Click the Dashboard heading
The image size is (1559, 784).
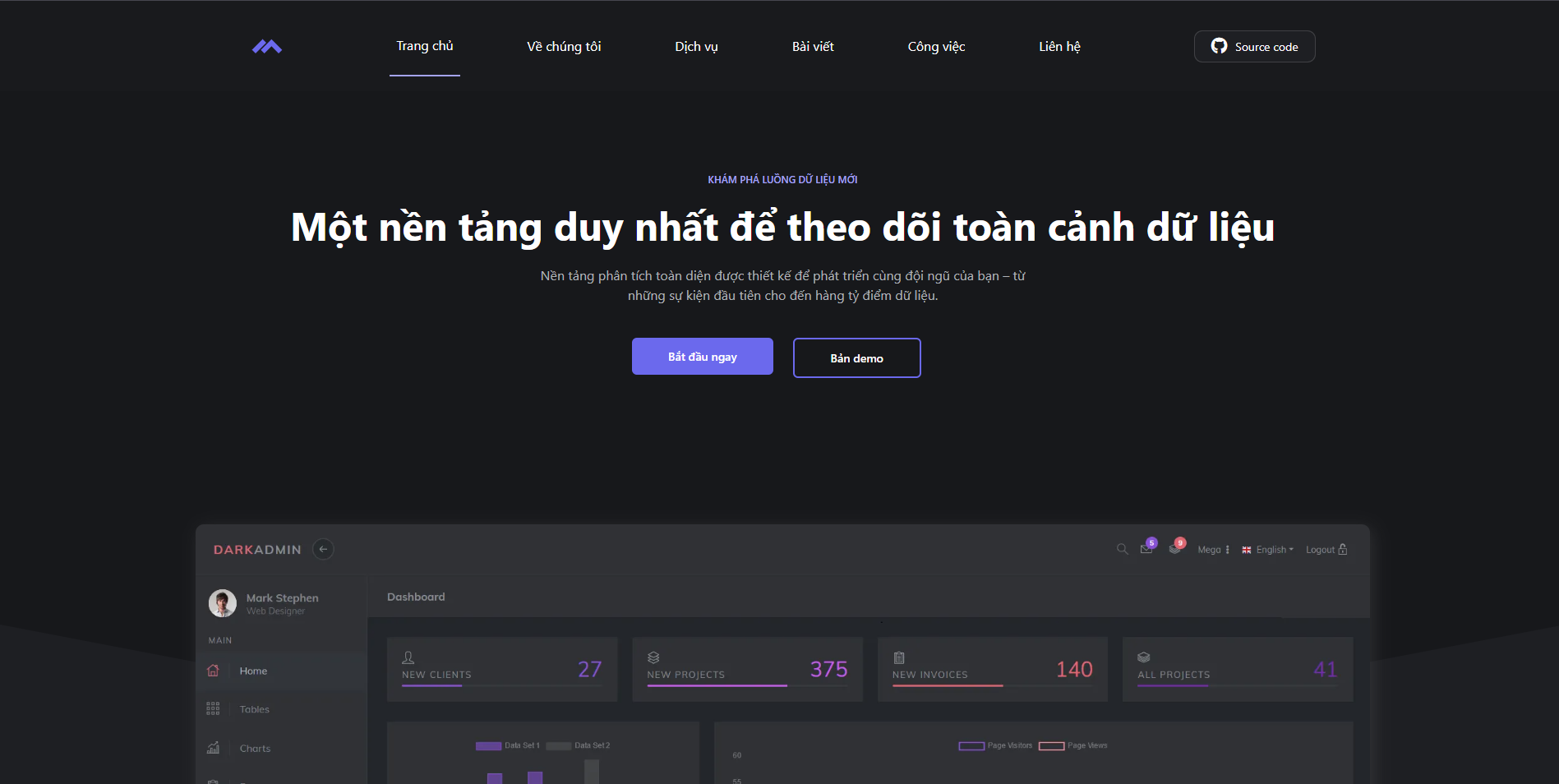416,597
